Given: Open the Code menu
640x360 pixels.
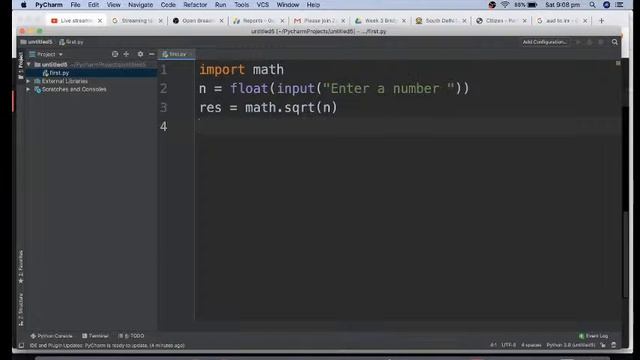Looking at the screenshot, I should pos(168,5).
